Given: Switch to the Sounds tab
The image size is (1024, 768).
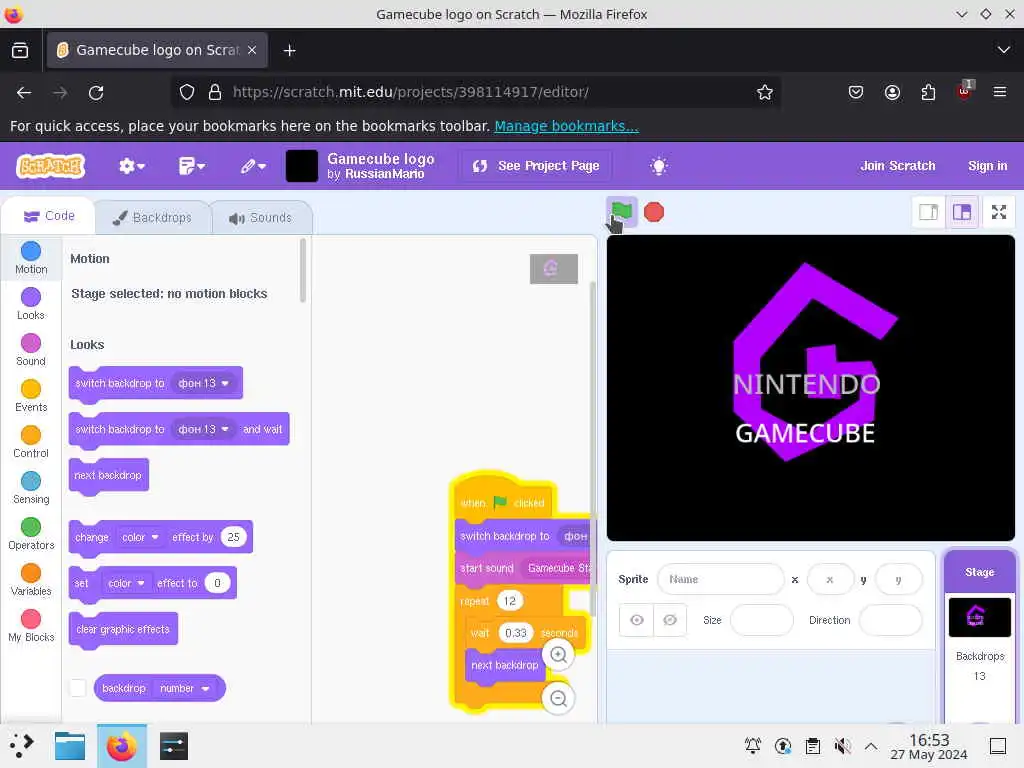Looking at the screenshot, I should (261, 217).
